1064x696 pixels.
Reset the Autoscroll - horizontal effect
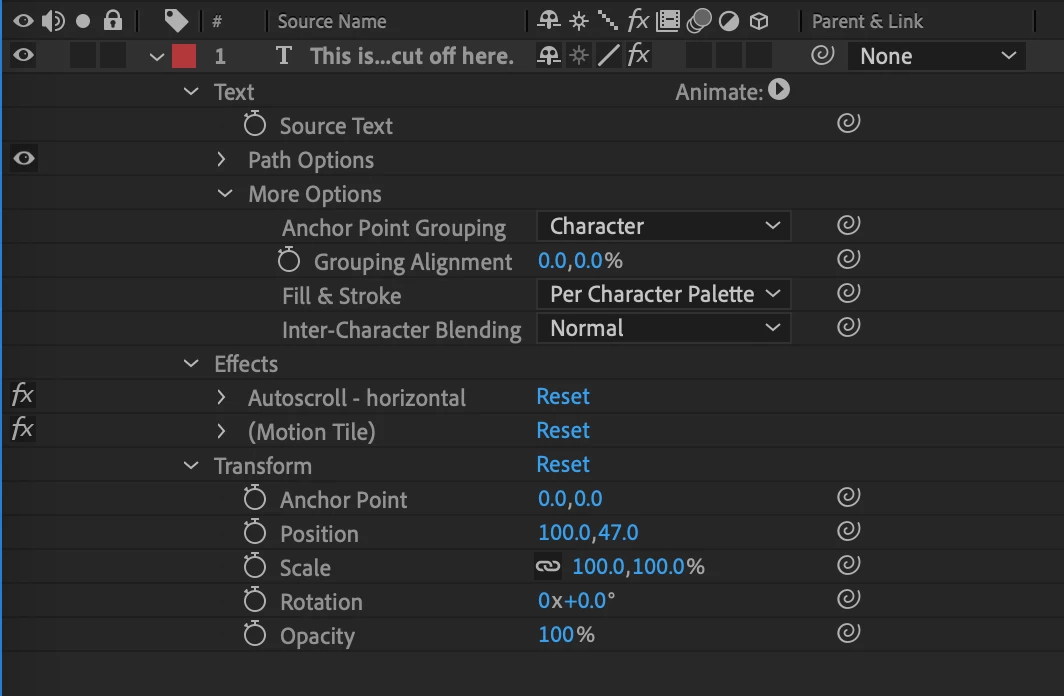(563, 397)
